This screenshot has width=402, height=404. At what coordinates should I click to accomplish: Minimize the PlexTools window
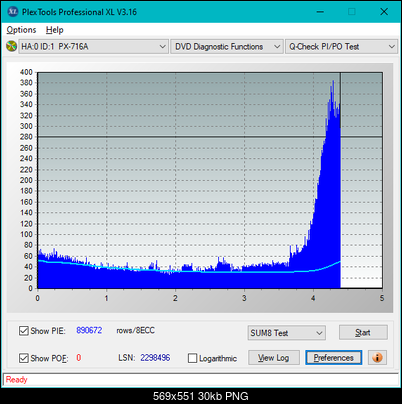[x=320, y=12]
